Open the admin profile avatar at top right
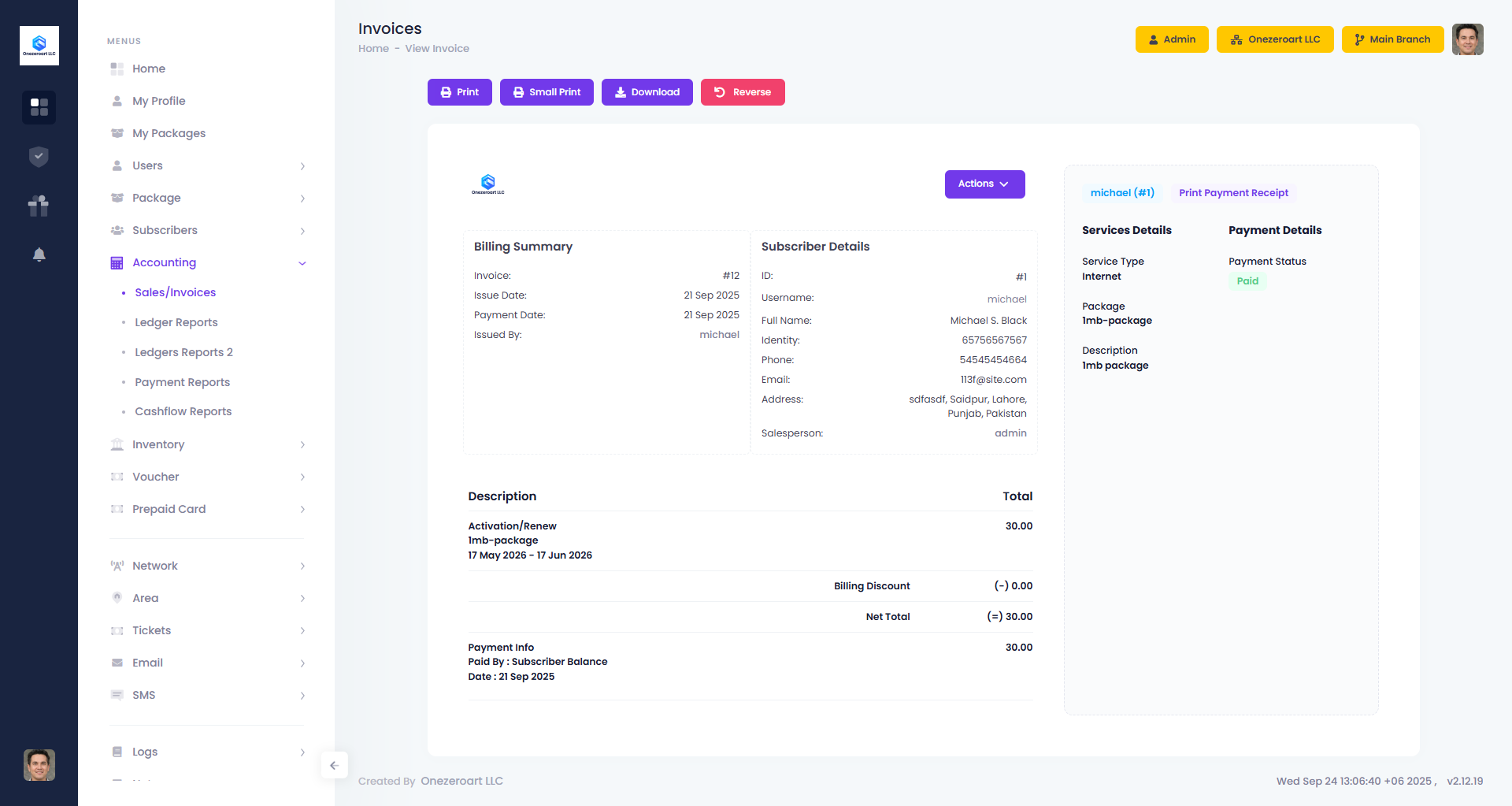 tap(1467, 39)
